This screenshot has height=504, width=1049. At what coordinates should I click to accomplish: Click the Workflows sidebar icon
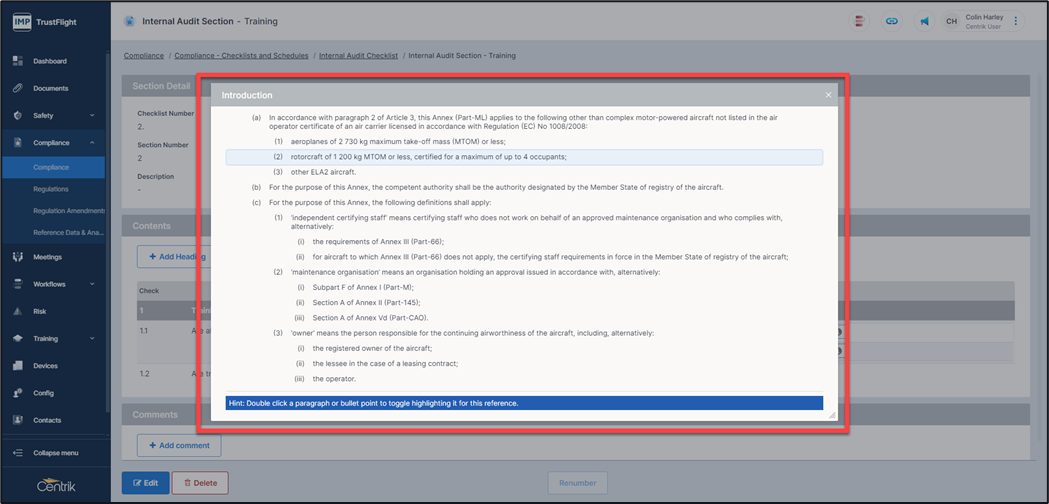click(x=18, y=284)
